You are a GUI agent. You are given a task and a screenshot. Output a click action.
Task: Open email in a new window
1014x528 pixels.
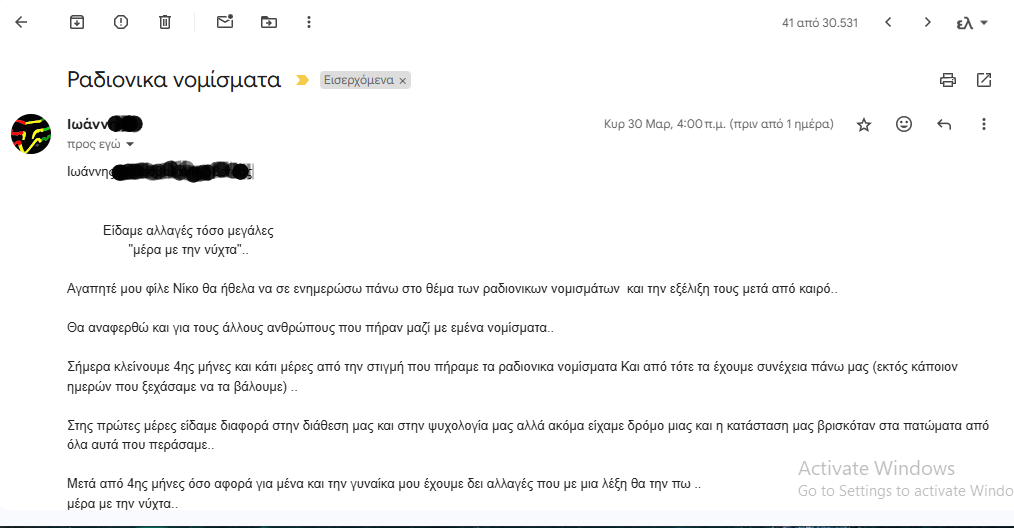point(984,80)
